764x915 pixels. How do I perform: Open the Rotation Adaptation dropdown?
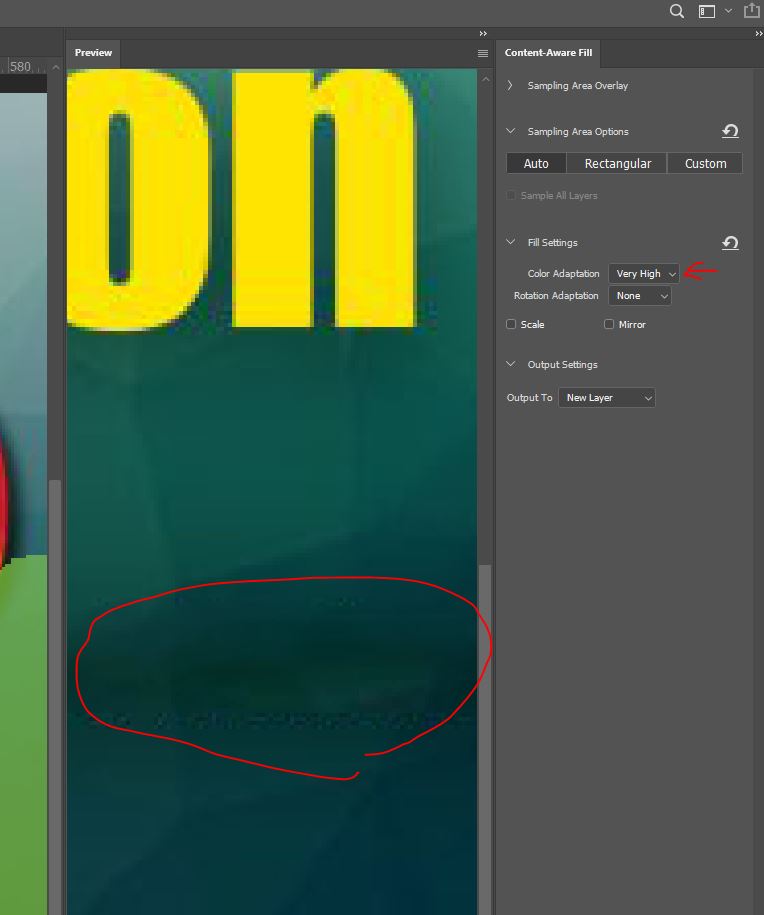pos(640,296)
